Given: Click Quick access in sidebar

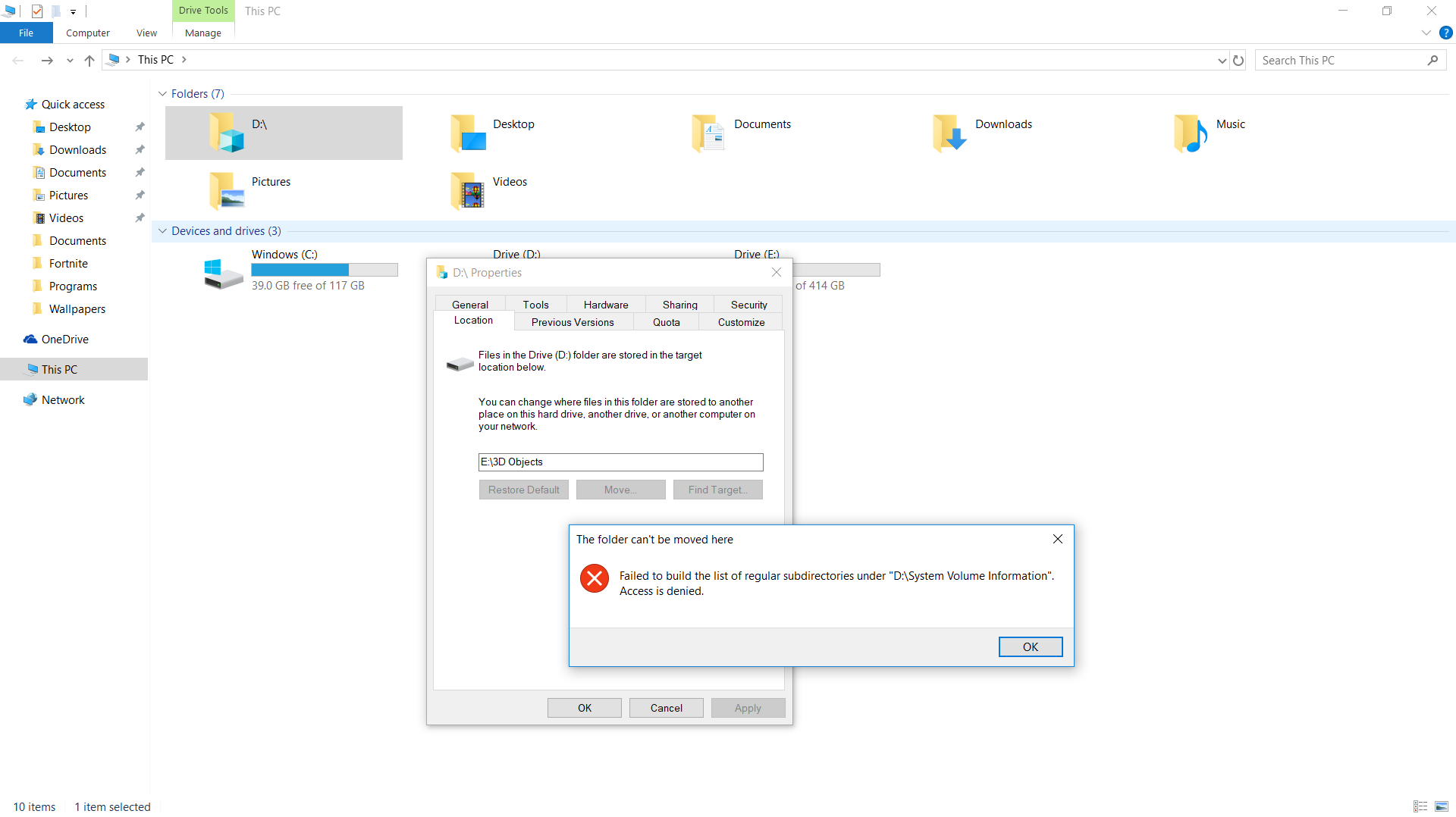Looking at the screenshot, I should (73, 105).
